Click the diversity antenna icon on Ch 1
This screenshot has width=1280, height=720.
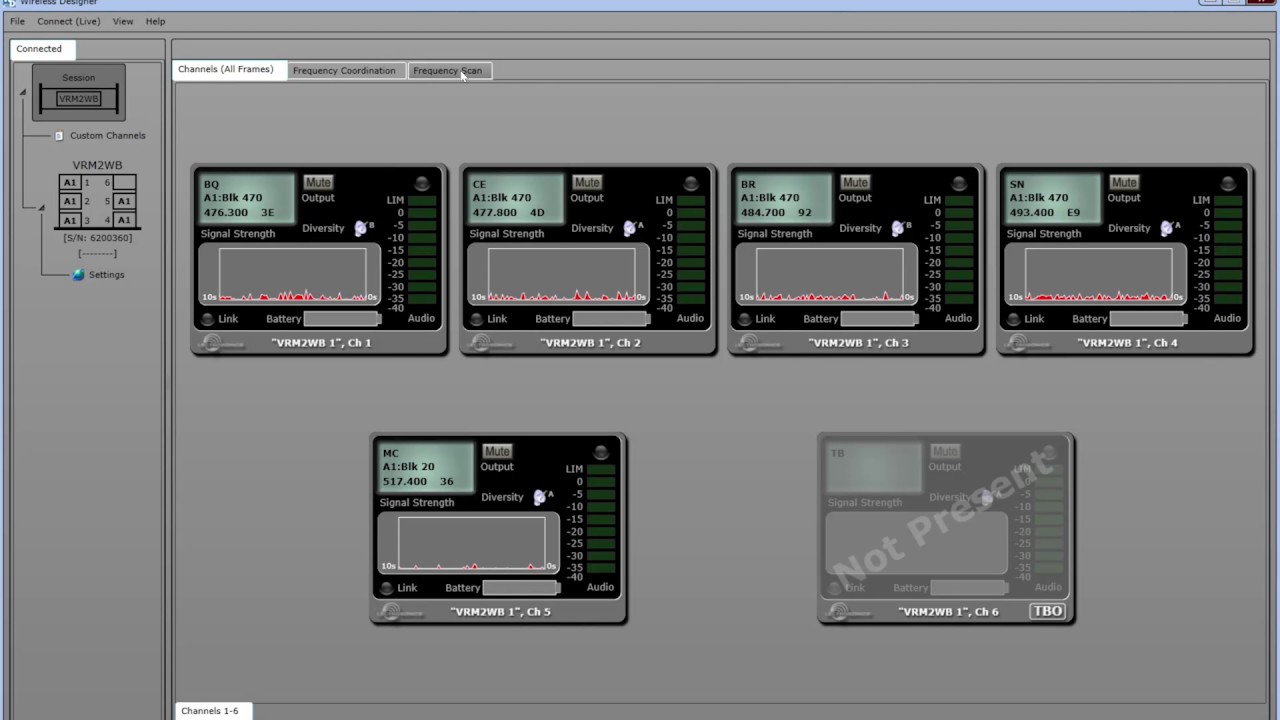point(362,228)
